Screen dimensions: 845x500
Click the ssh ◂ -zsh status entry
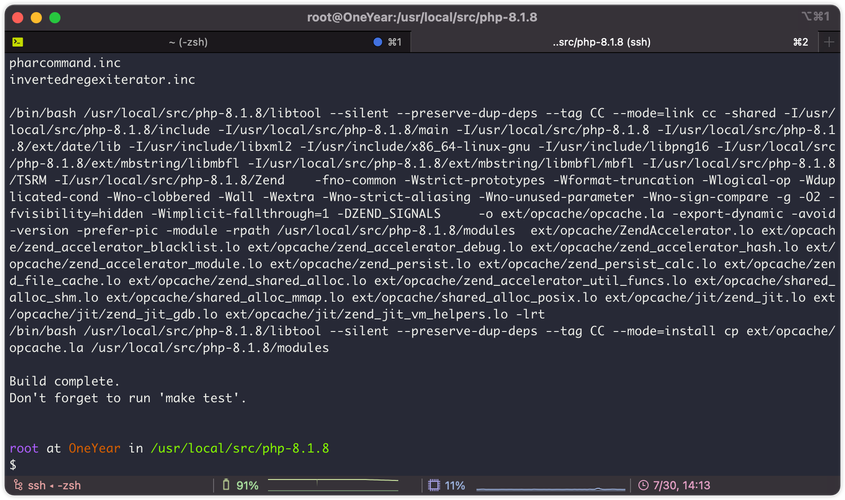point(54,485)
